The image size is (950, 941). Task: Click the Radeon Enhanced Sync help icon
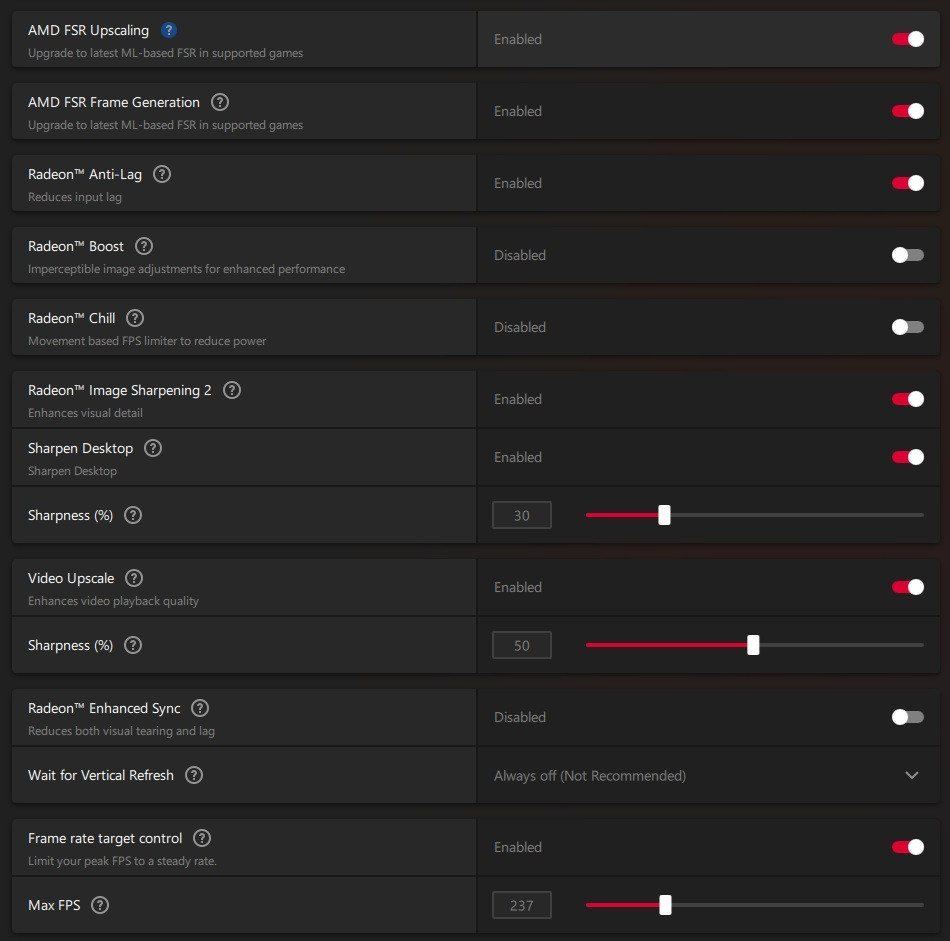point(200,708)
